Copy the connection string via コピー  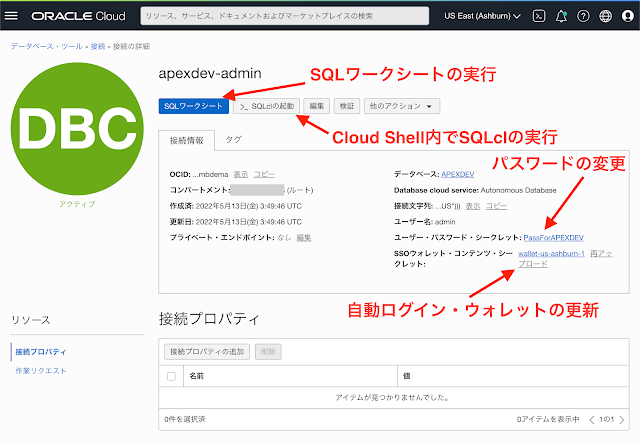[x=496, y=206]
